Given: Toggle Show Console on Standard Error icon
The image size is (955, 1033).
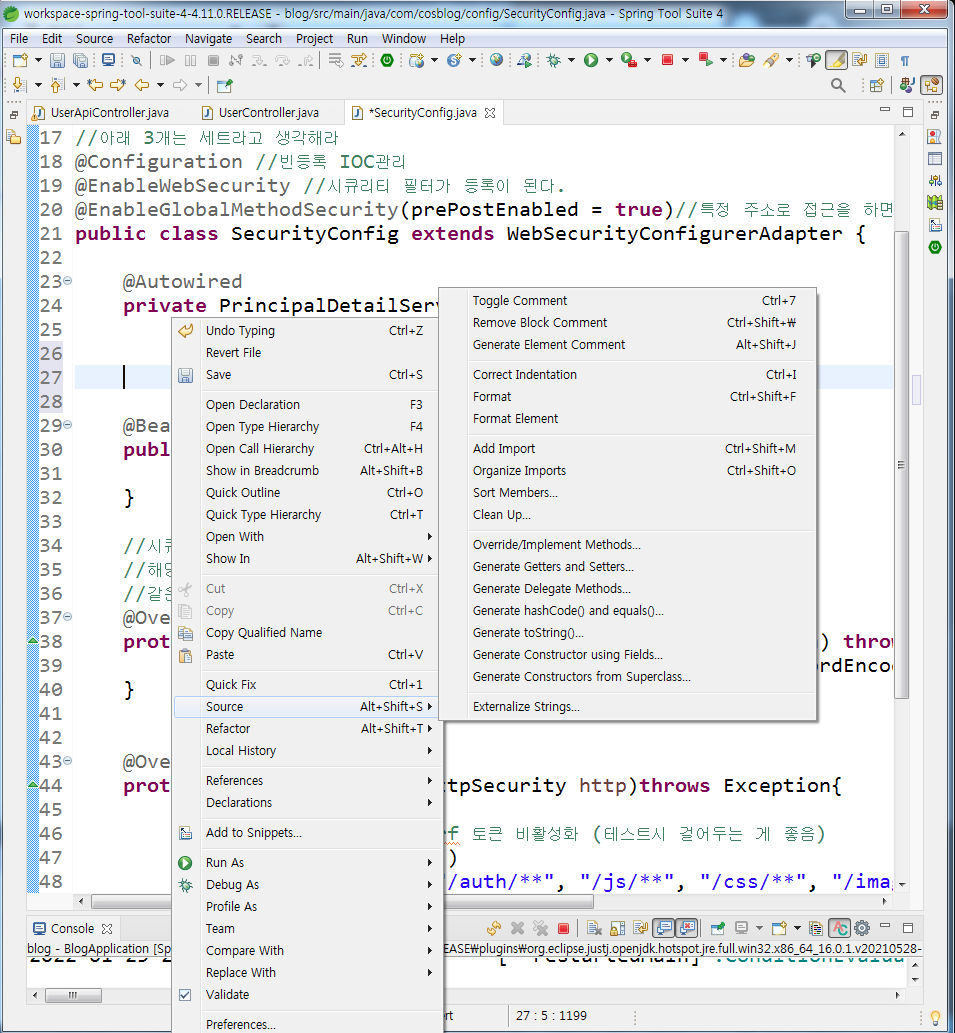Looking at the screenshot, I should [x=688, y=928].
